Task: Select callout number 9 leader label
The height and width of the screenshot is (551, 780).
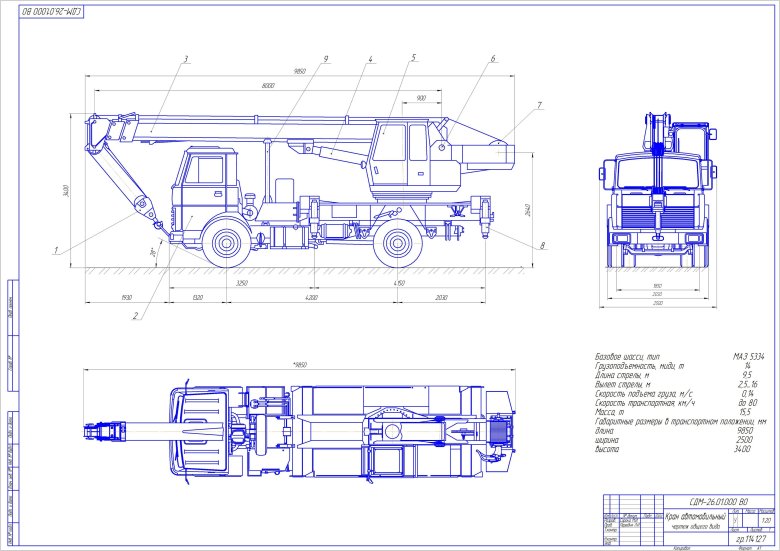Action: pos(325,59)
